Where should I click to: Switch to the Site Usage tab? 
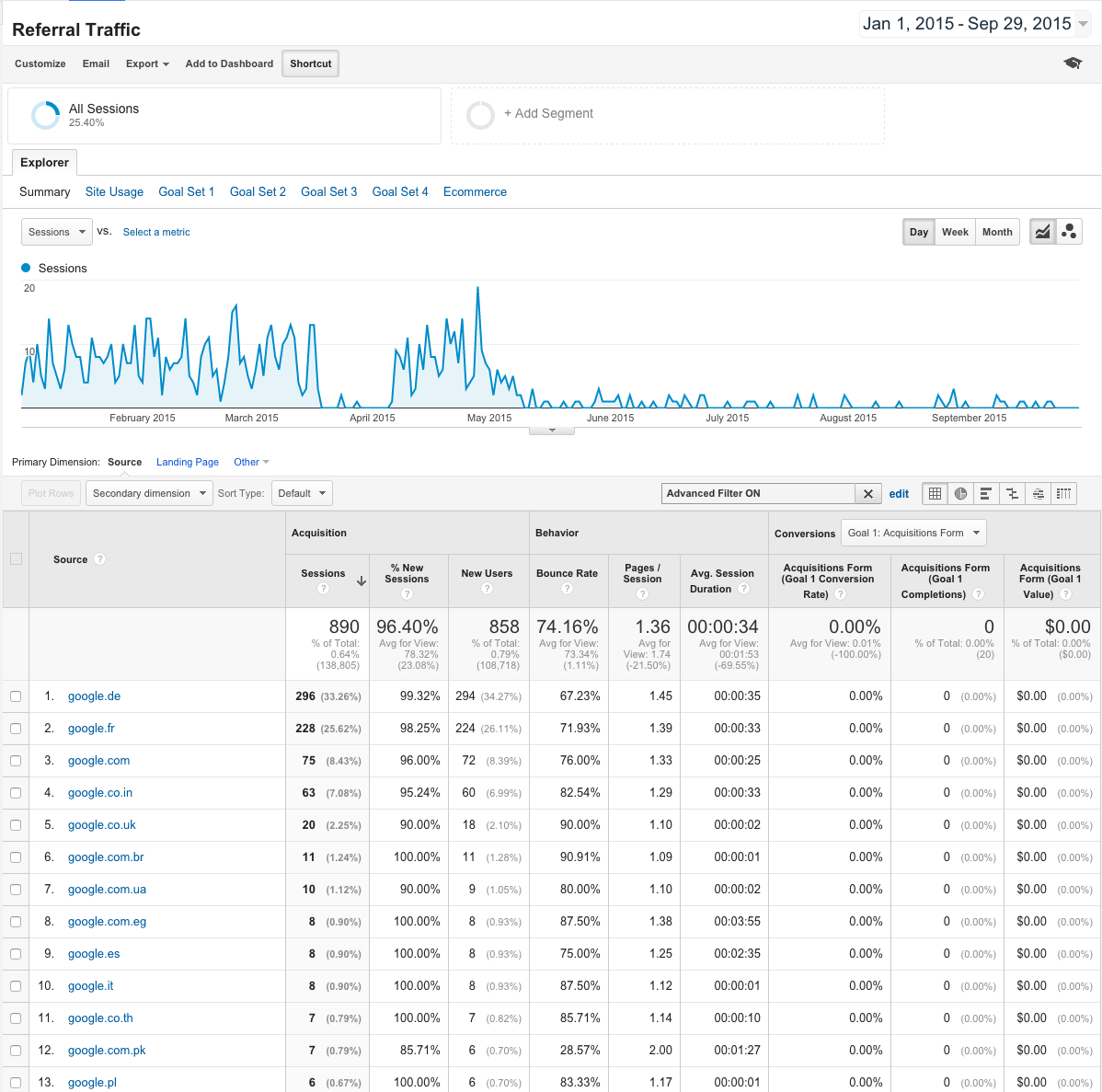click(x=114, y=191)
